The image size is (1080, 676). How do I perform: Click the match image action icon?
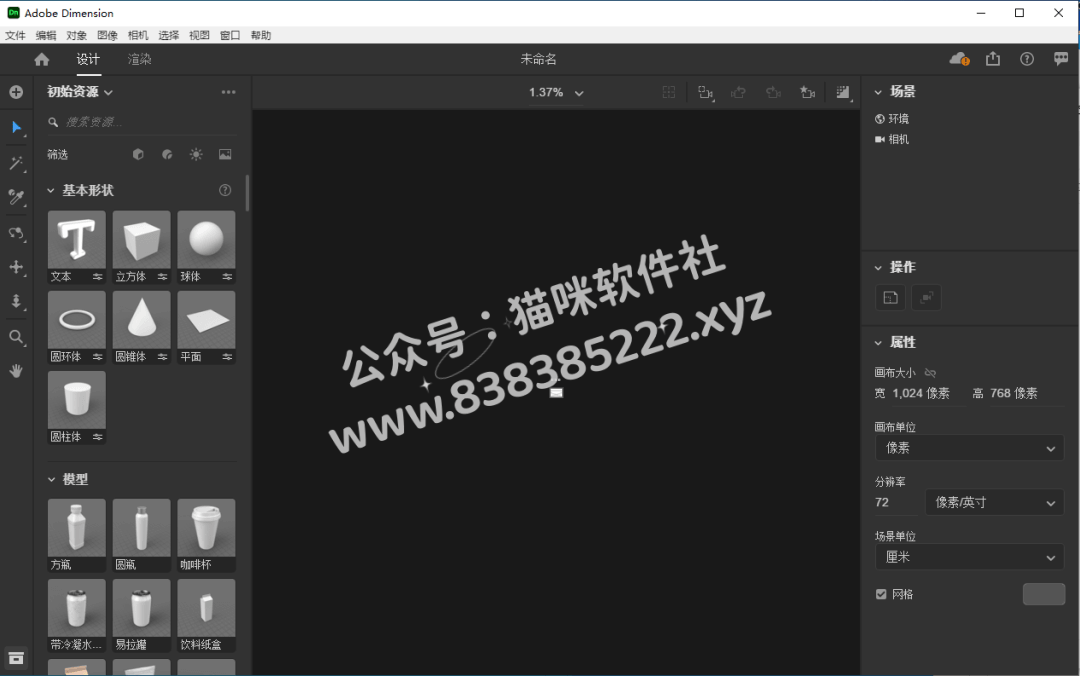[891, 298]
